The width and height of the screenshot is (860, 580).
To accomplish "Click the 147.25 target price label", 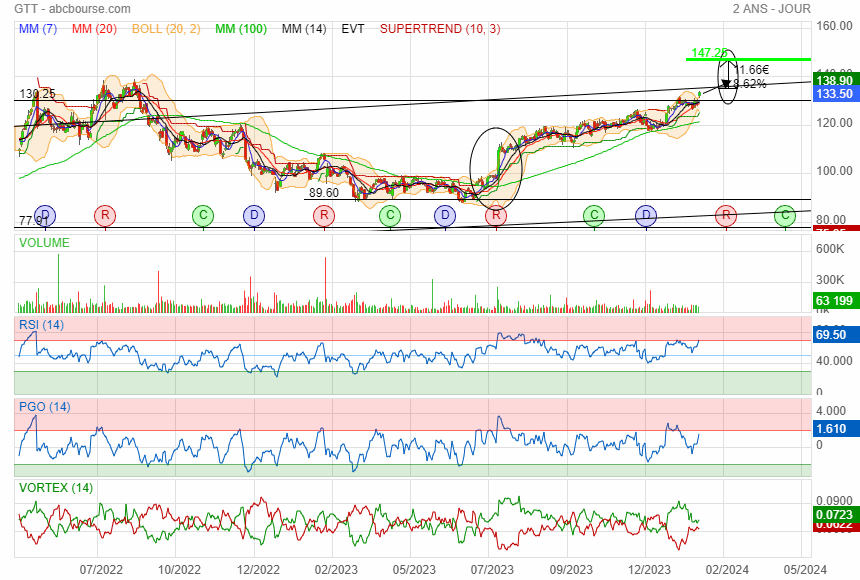I will point(709,53).
